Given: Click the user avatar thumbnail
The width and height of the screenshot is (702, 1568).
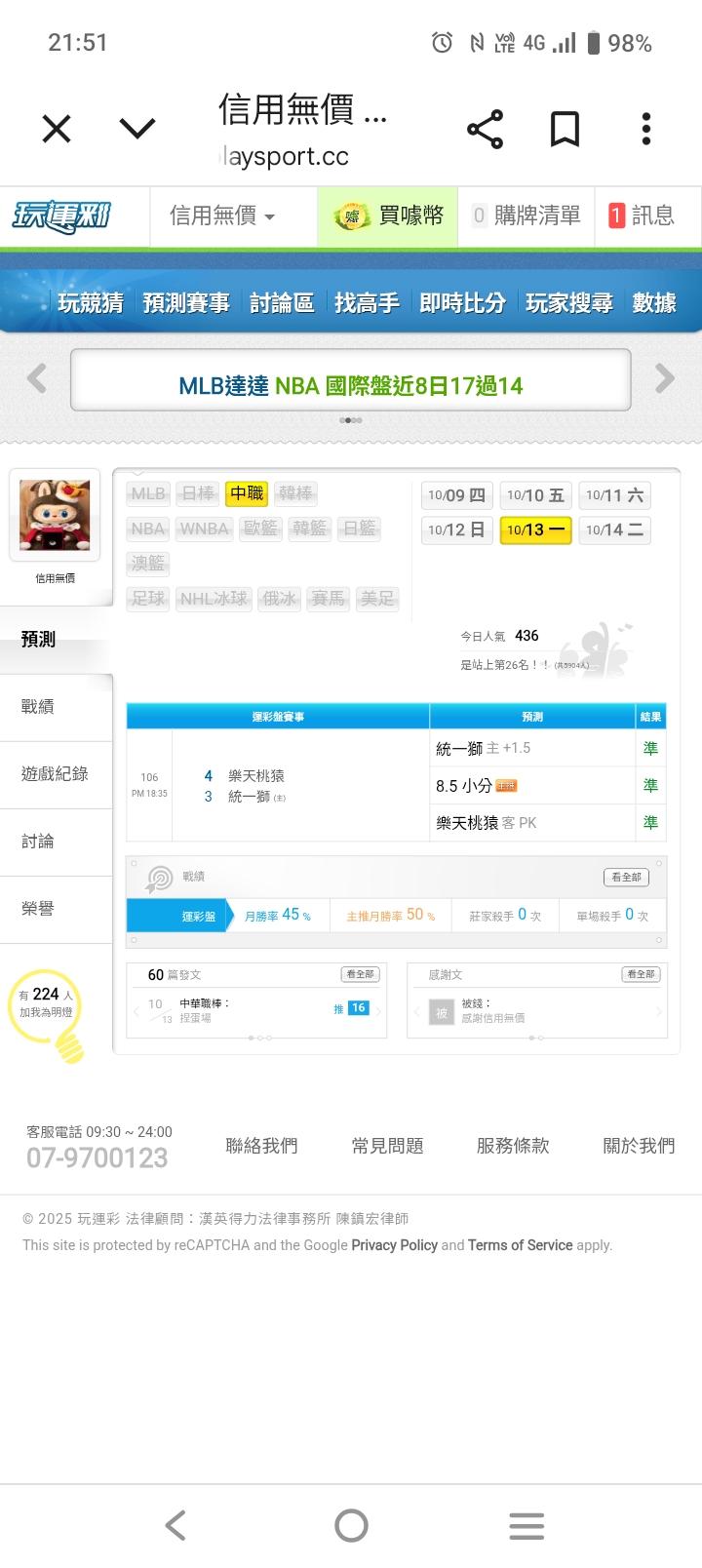Looking at the screenshot, I should (x=55, y=514).
